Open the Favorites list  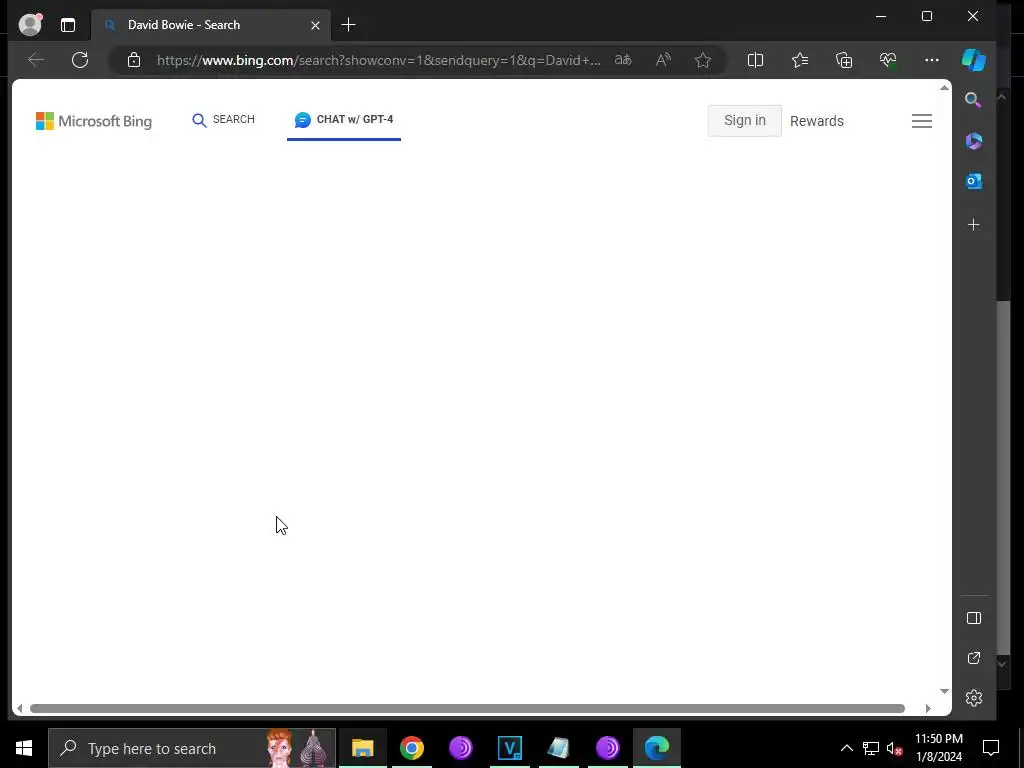coord(800,60)
